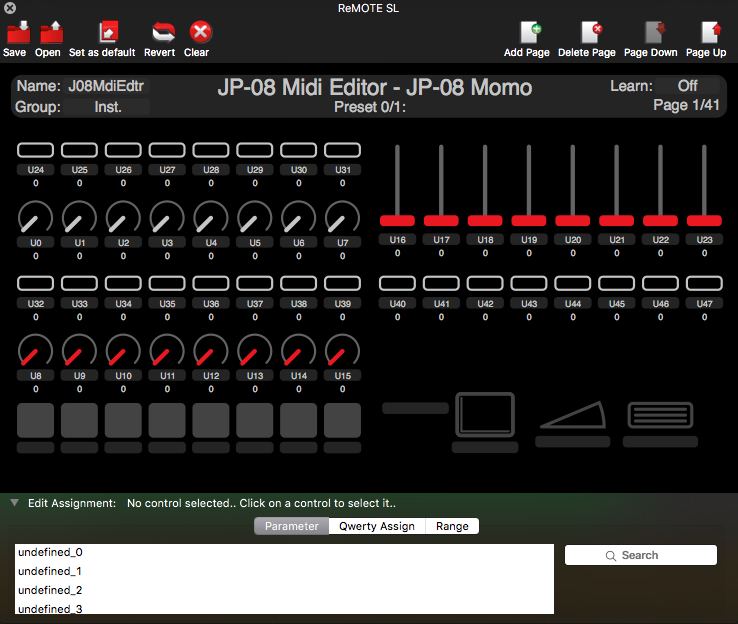
Task: Click the Name field J08MdiEdtr
Action: [x=106, y=86]
